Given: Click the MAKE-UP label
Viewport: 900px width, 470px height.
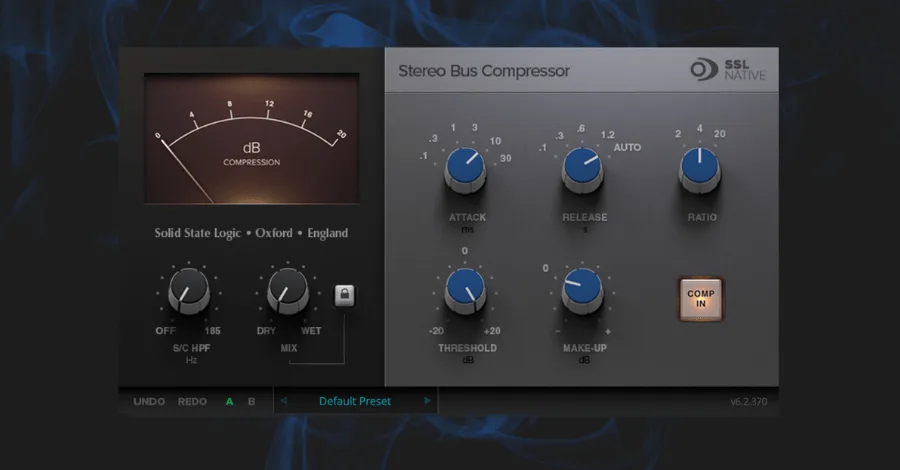Looking at the screenshot, I should [x=584, y=348].
